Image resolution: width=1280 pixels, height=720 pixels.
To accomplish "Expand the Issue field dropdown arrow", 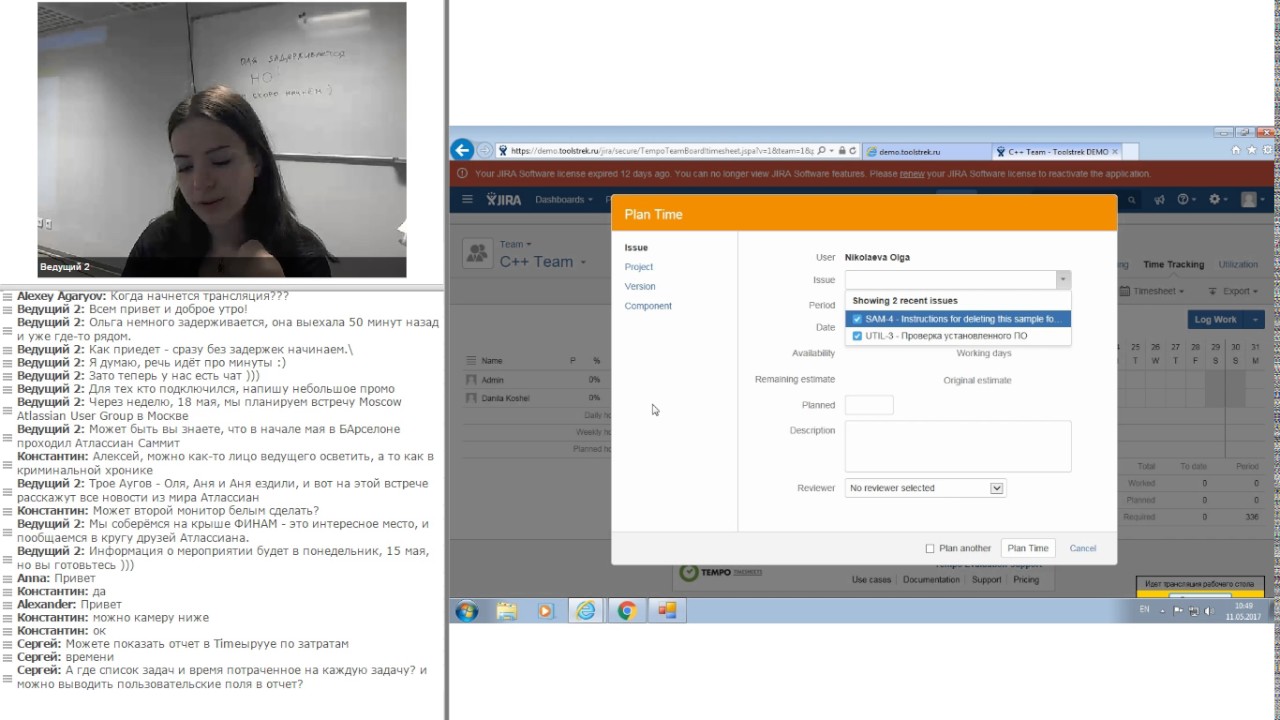I will (1063, 280).
